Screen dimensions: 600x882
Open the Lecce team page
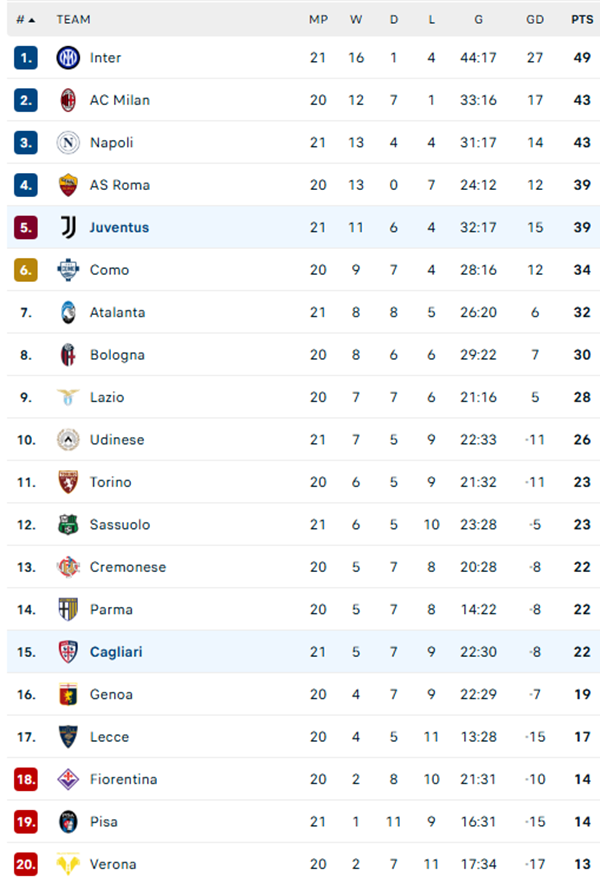(x=110, y=737)
